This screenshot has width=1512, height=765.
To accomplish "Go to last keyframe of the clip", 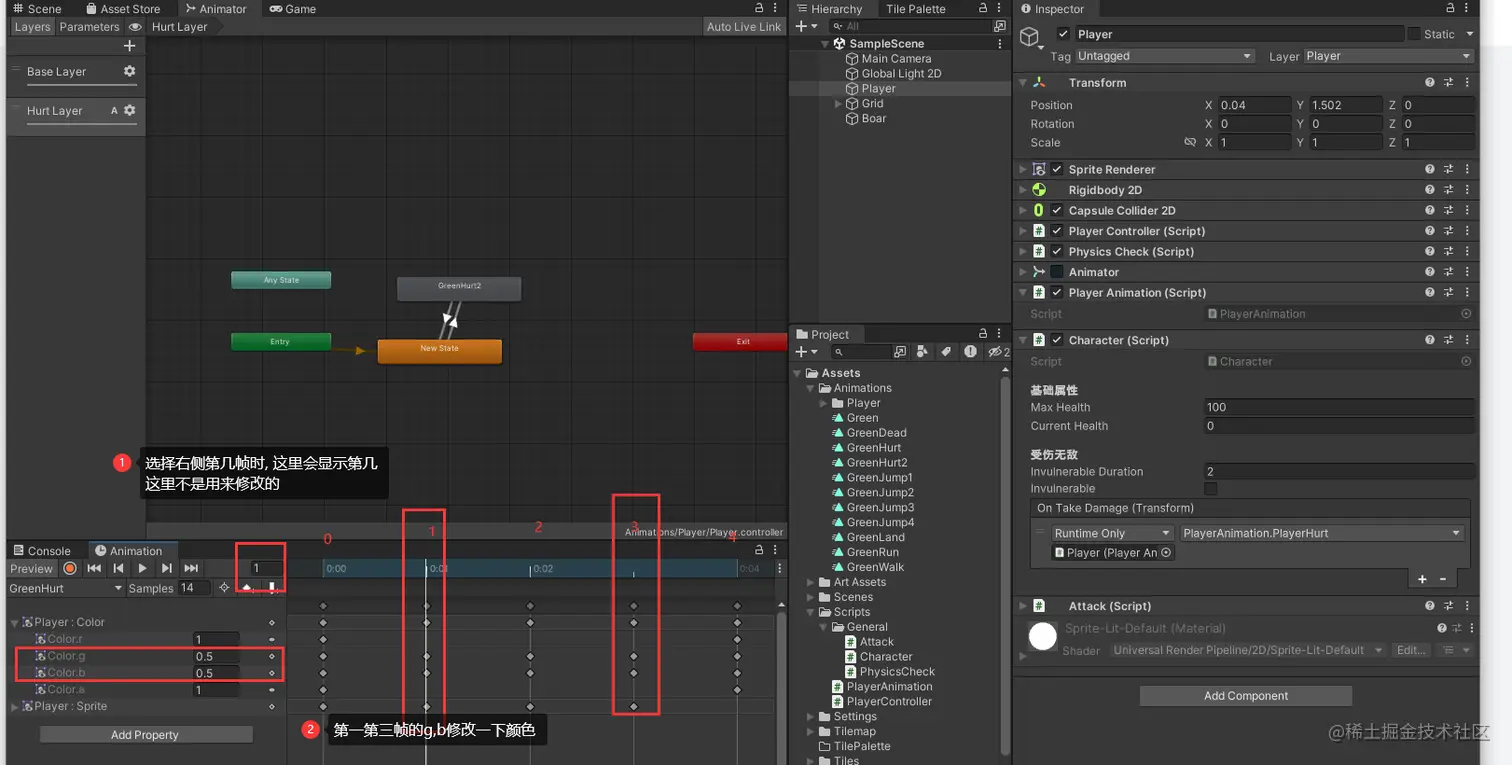I will pyautogui.click(x=191, y=568).
